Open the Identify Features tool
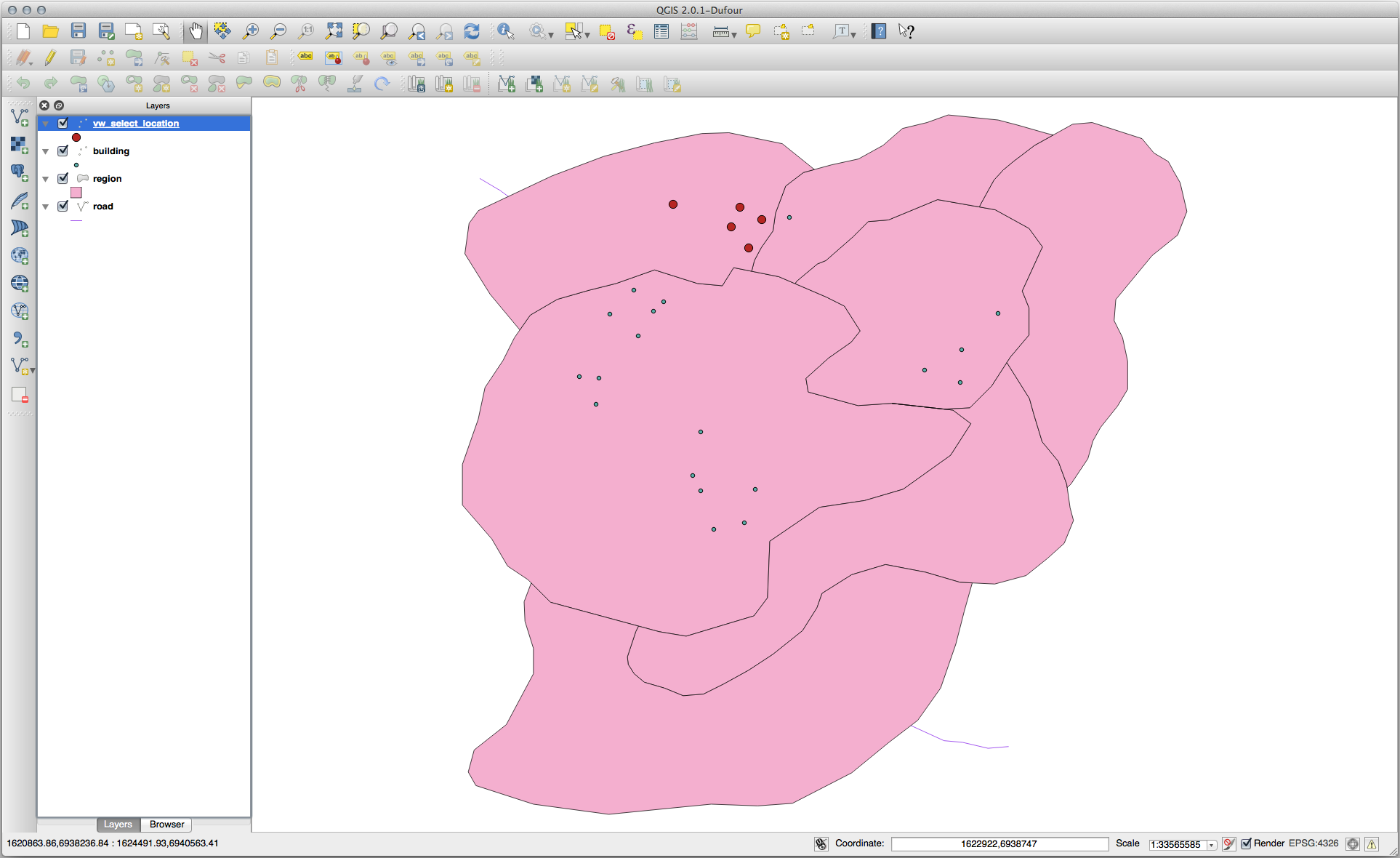This screenshot has height=858, width=1400. (505, 31)
